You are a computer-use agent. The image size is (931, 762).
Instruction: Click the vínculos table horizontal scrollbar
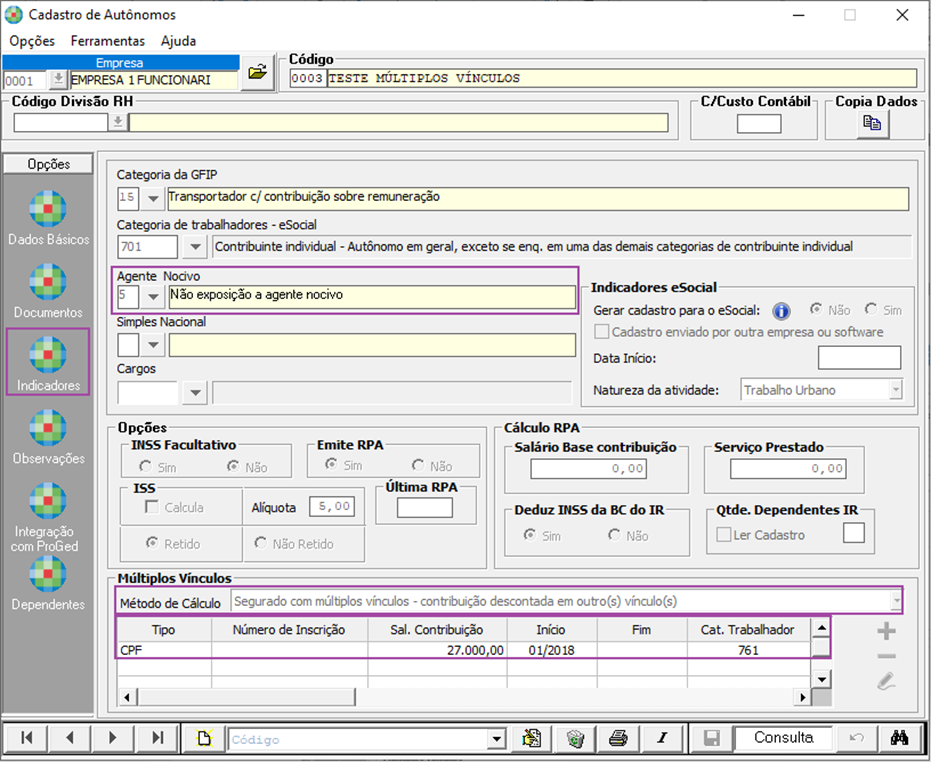point(464,697)
